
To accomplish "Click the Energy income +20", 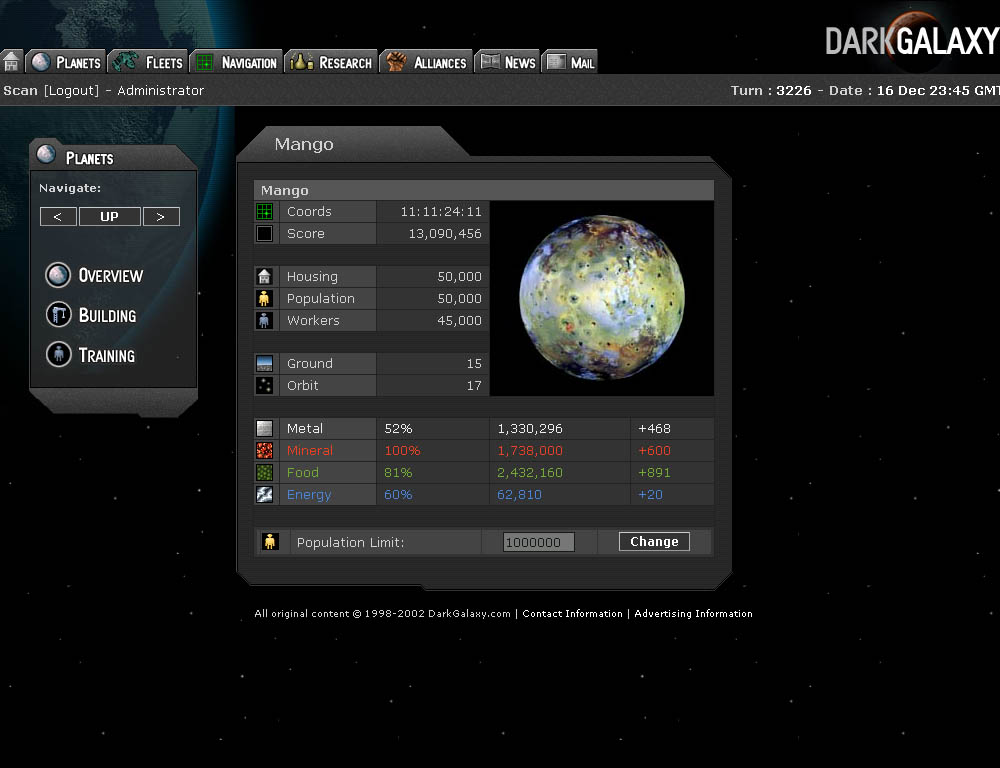I will [651, 495].
